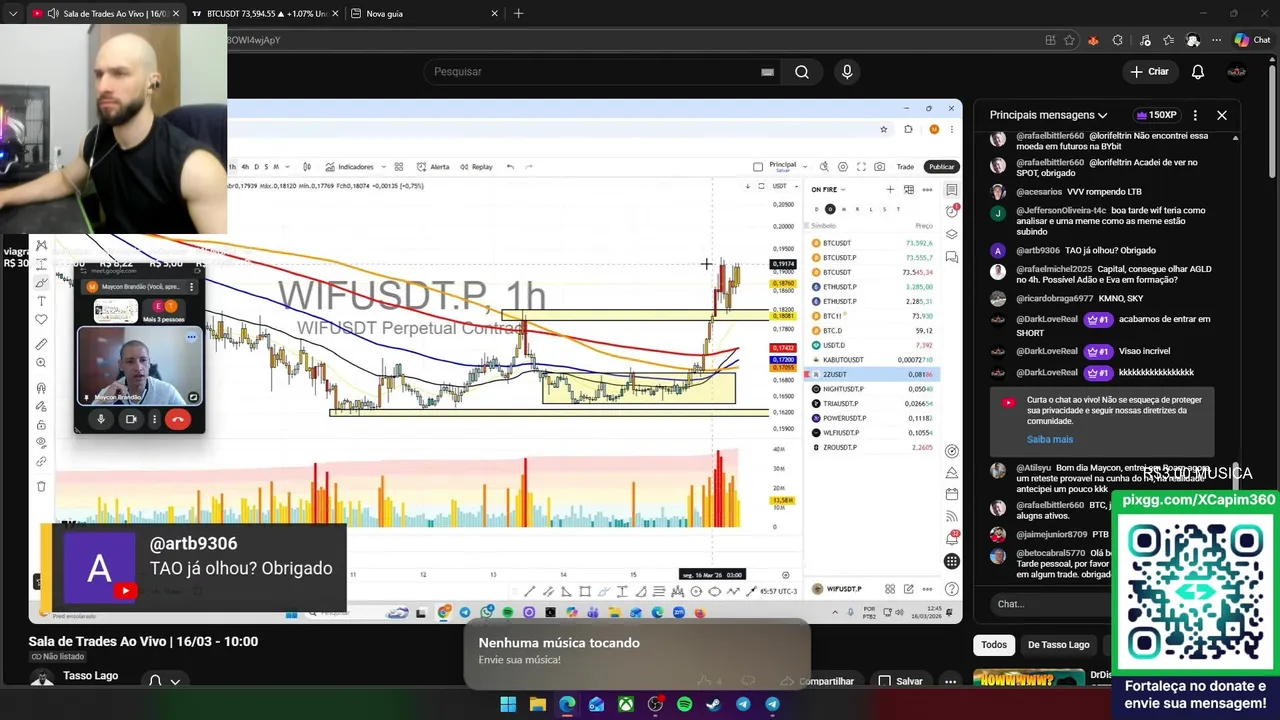The height and width of the screenshot is (720, 1280).
Task: Select the ruler measure tool in the drawing toolbar
Action: tap(41, 344)
